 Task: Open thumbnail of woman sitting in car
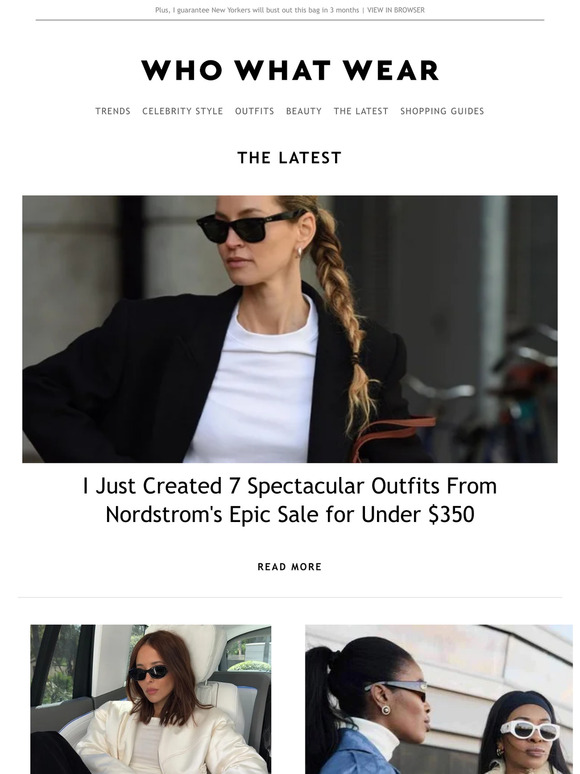tap(151, 699)
